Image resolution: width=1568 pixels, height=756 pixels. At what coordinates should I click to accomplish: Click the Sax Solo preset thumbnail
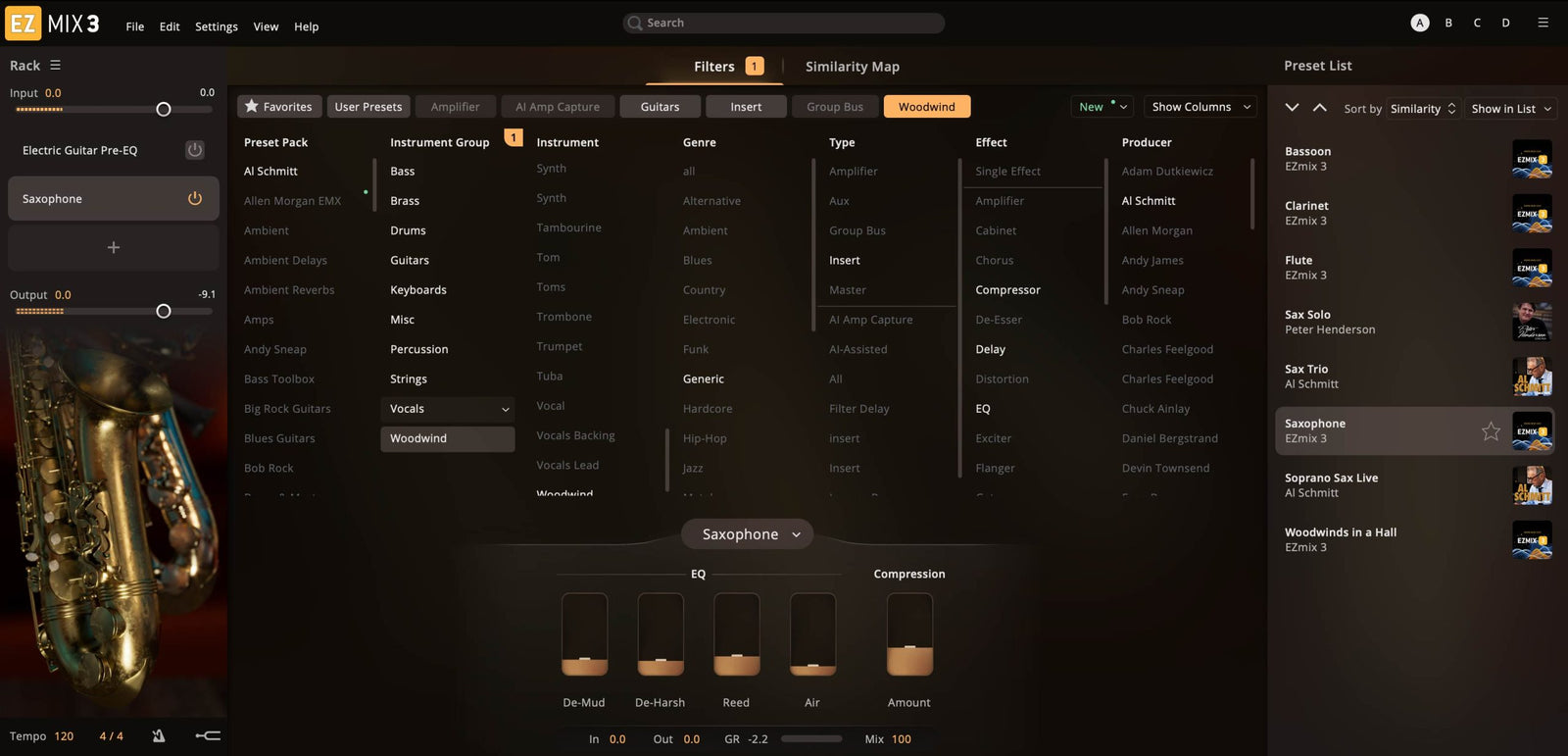click(x=1532, y=322)
